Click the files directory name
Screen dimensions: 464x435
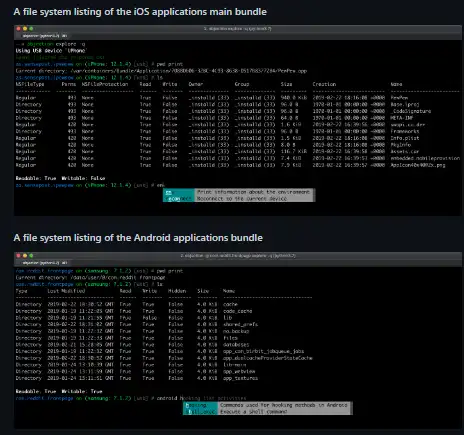[230, 338]
